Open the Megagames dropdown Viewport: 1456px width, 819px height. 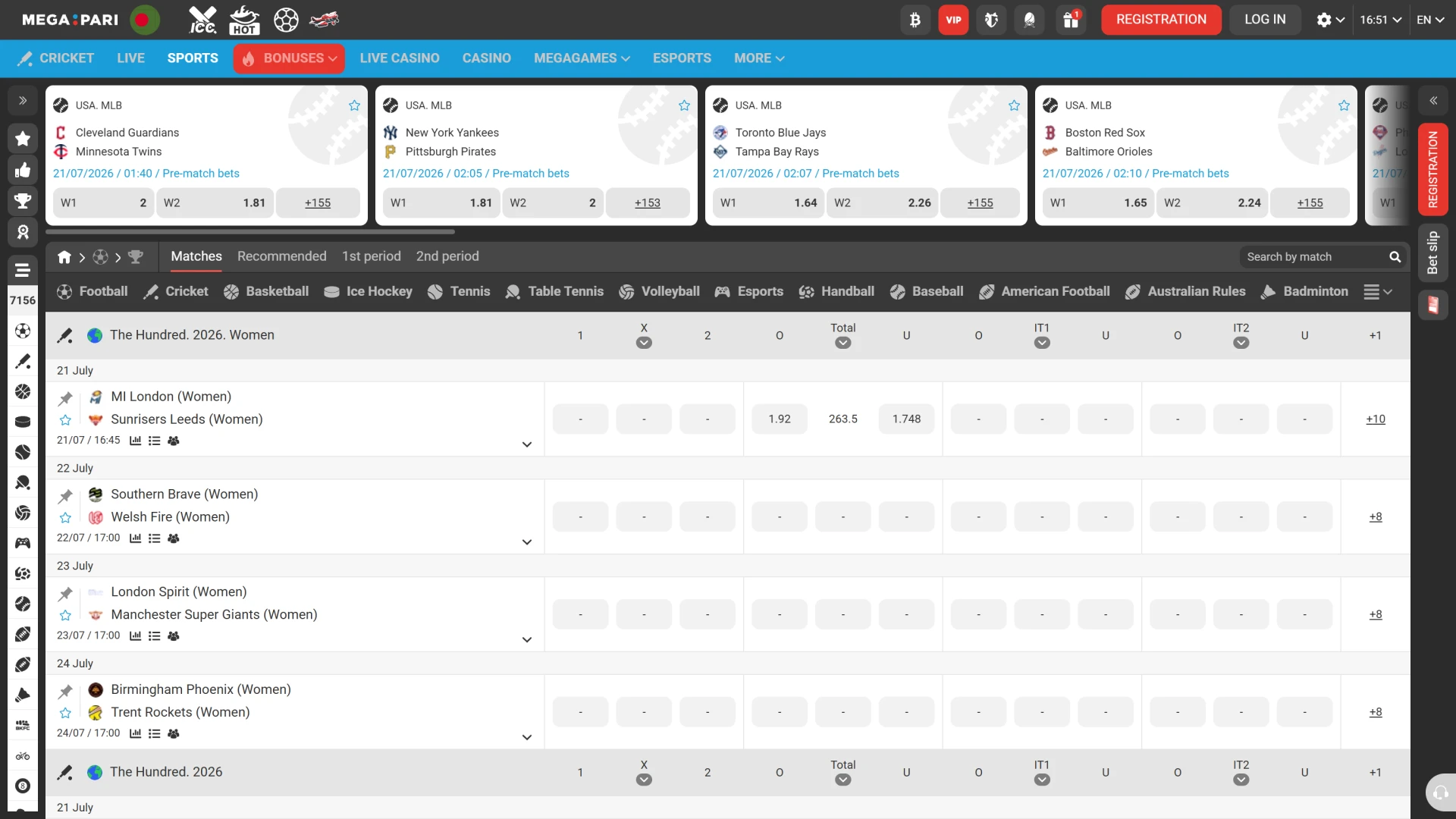[582, 58]
